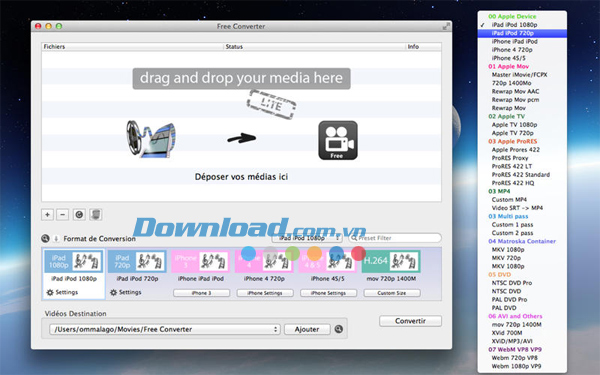Screen dimensions: 600x375
Task: Click the film reel media icon
Action: 151,139
